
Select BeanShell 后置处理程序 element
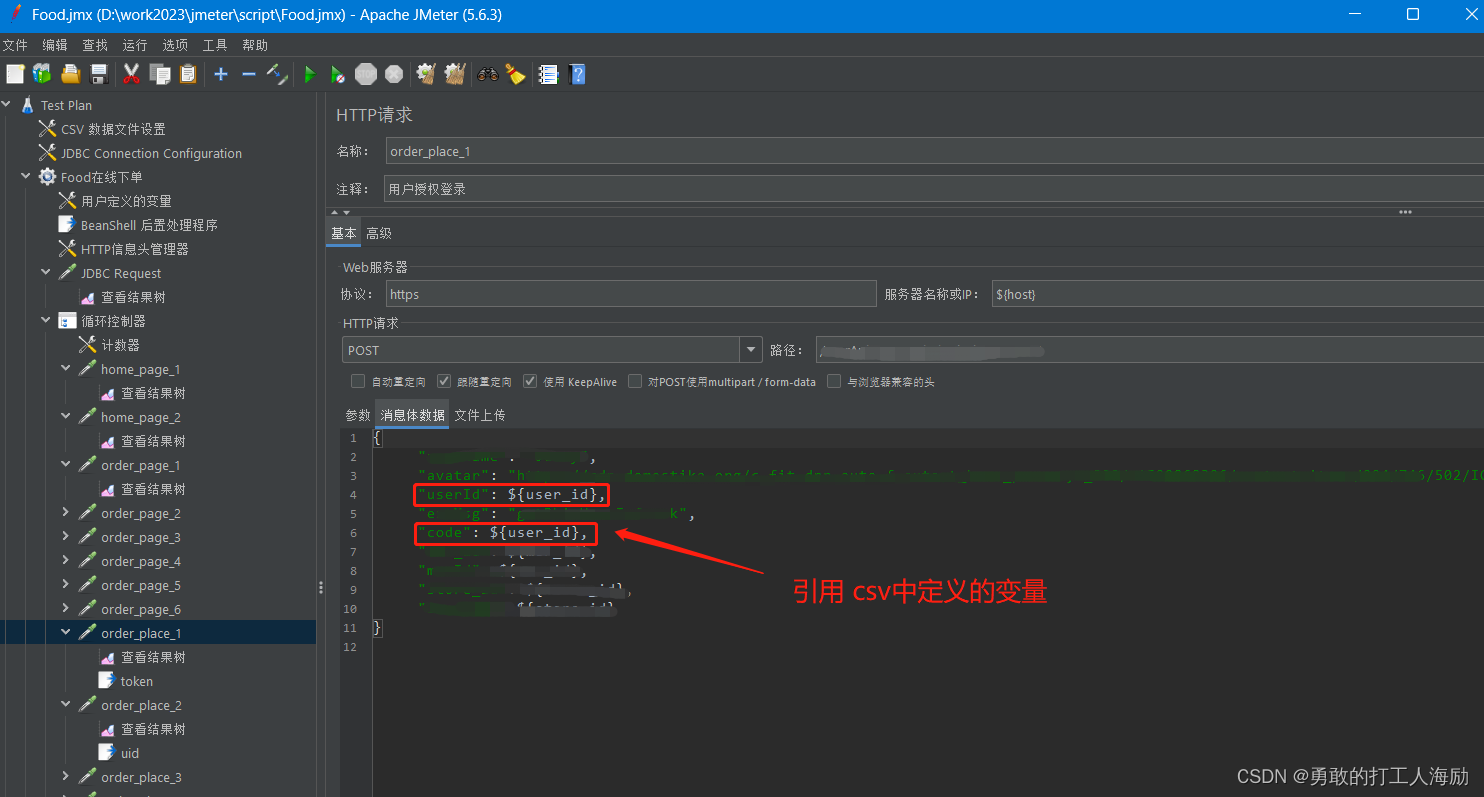[138, 225]
